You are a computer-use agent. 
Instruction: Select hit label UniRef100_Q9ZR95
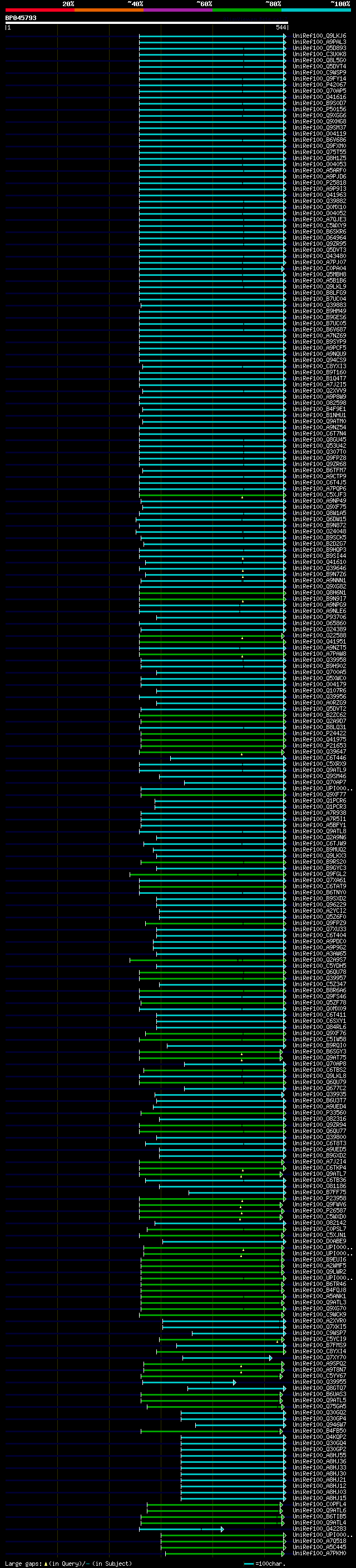319,244
